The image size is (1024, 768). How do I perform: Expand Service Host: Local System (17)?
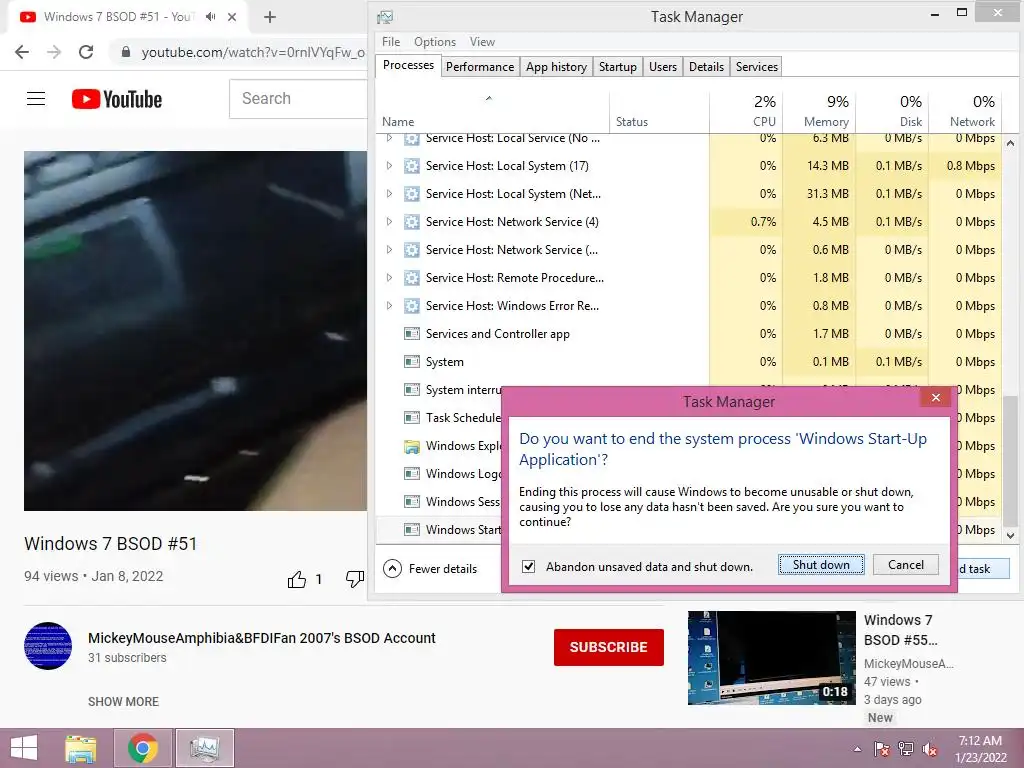[389, 166]
